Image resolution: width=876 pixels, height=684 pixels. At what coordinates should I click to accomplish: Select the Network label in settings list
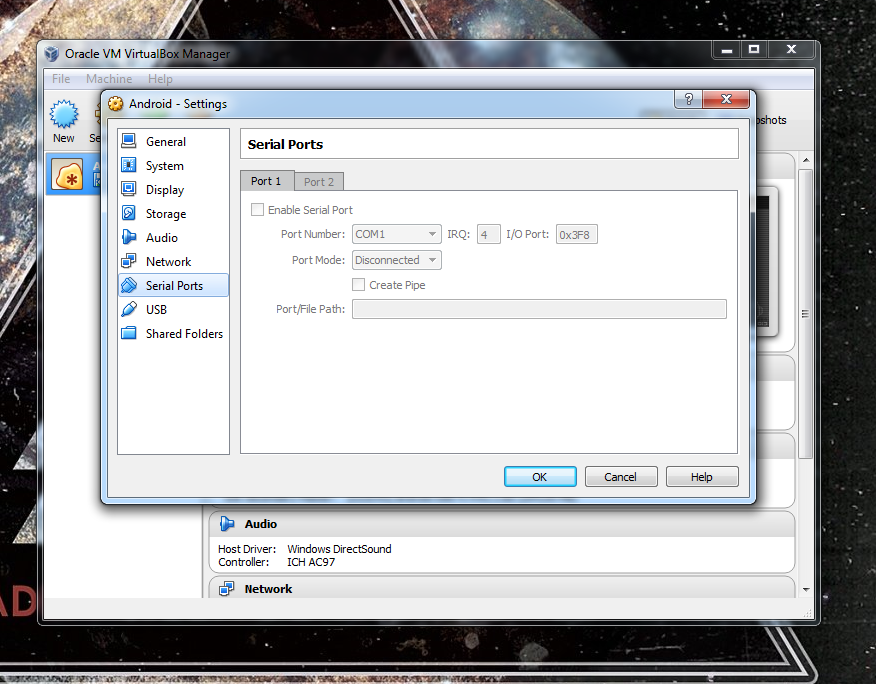(168, 262)
